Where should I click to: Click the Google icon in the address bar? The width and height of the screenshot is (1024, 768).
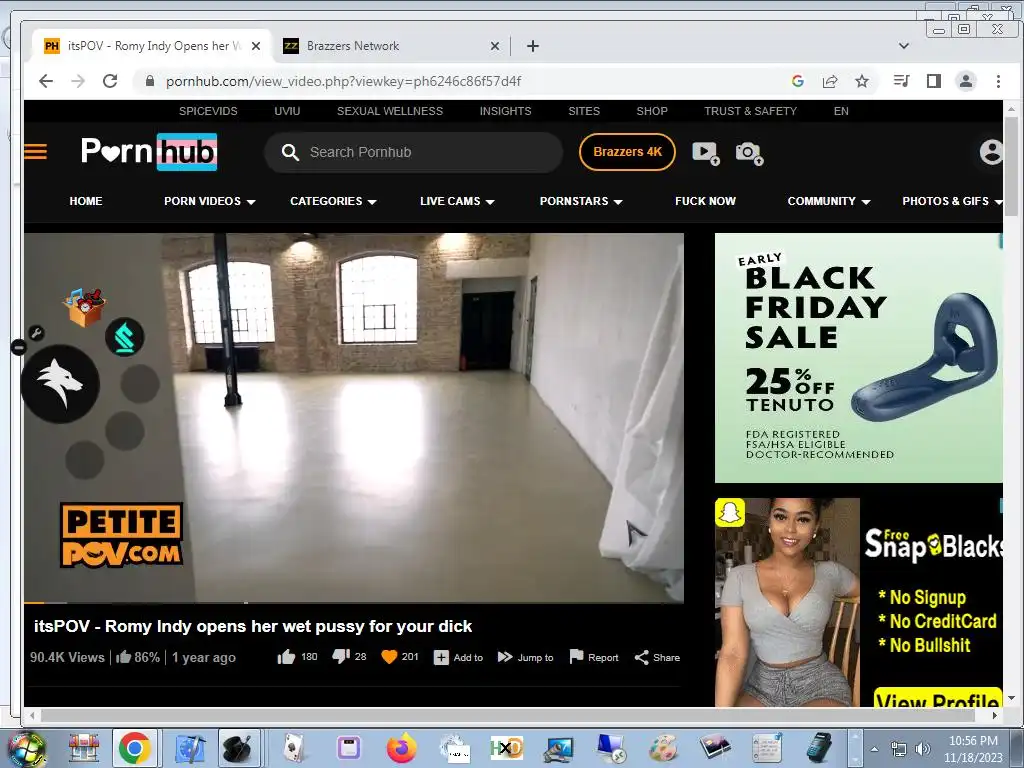coord(797,81)
